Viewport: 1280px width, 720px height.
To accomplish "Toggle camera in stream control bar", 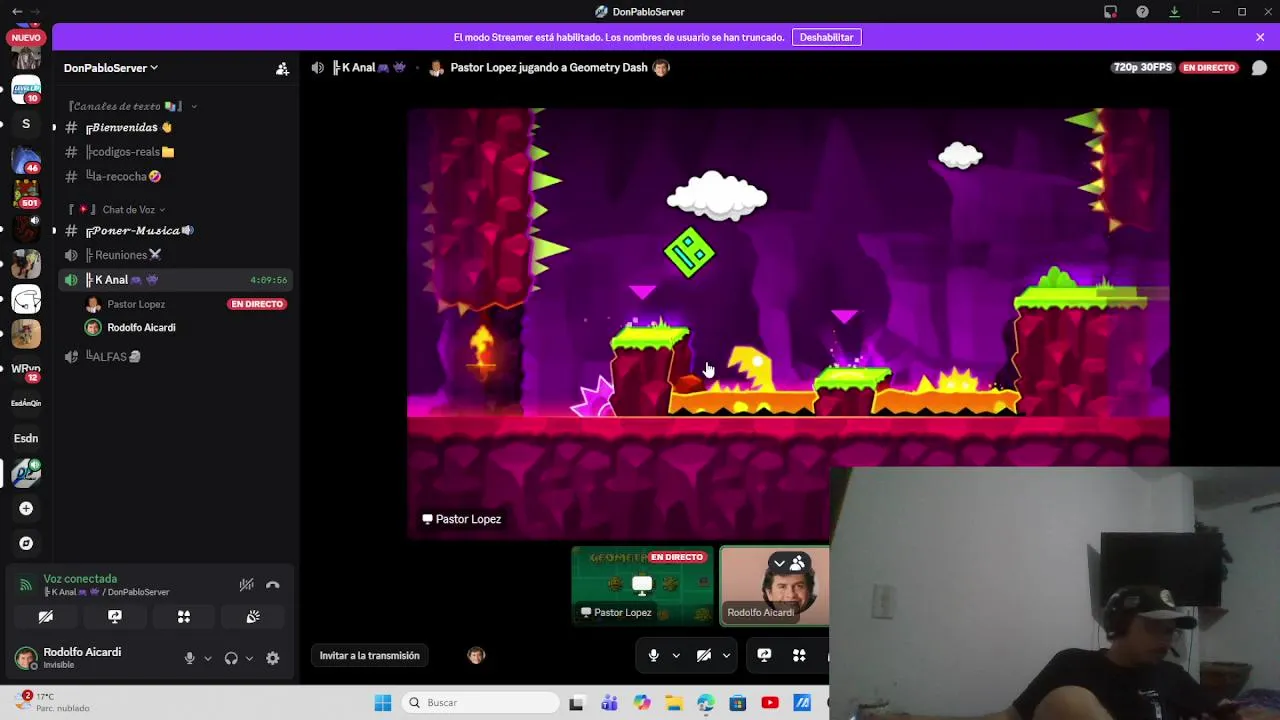I will coord(704,656).
